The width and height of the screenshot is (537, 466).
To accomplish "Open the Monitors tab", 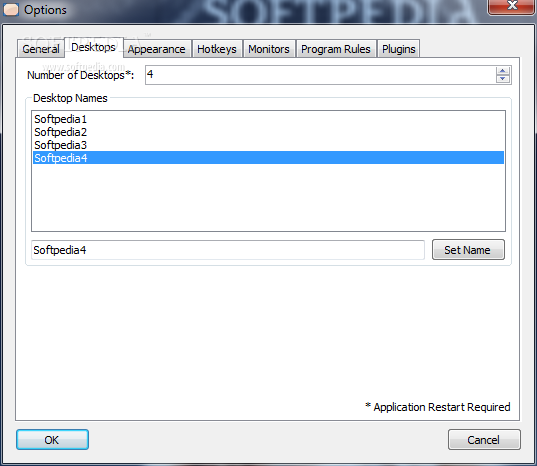I will (x=269, y=49).
